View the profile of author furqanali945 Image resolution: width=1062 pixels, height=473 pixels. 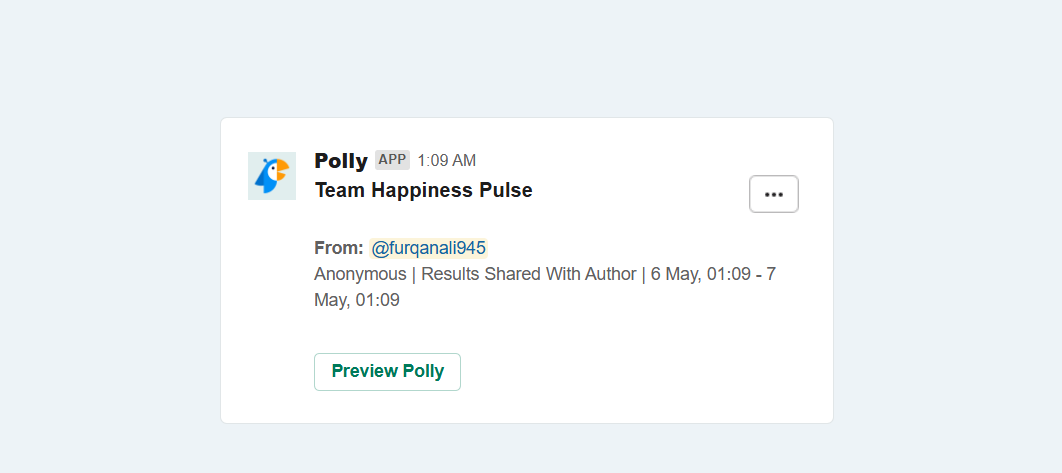coord(428,249)
